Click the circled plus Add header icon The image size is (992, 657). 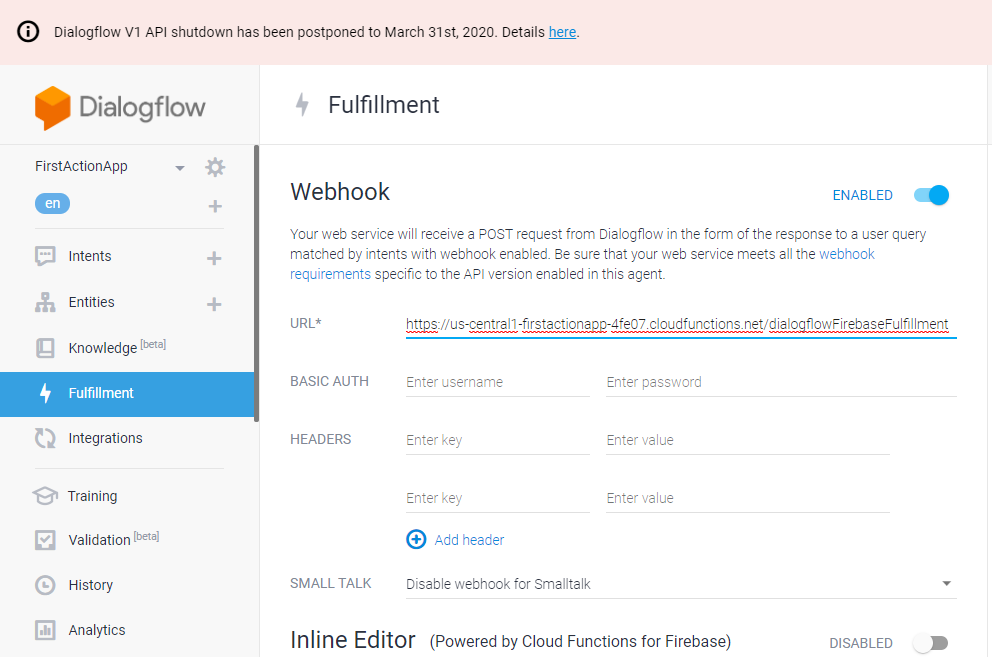point(416,540)
